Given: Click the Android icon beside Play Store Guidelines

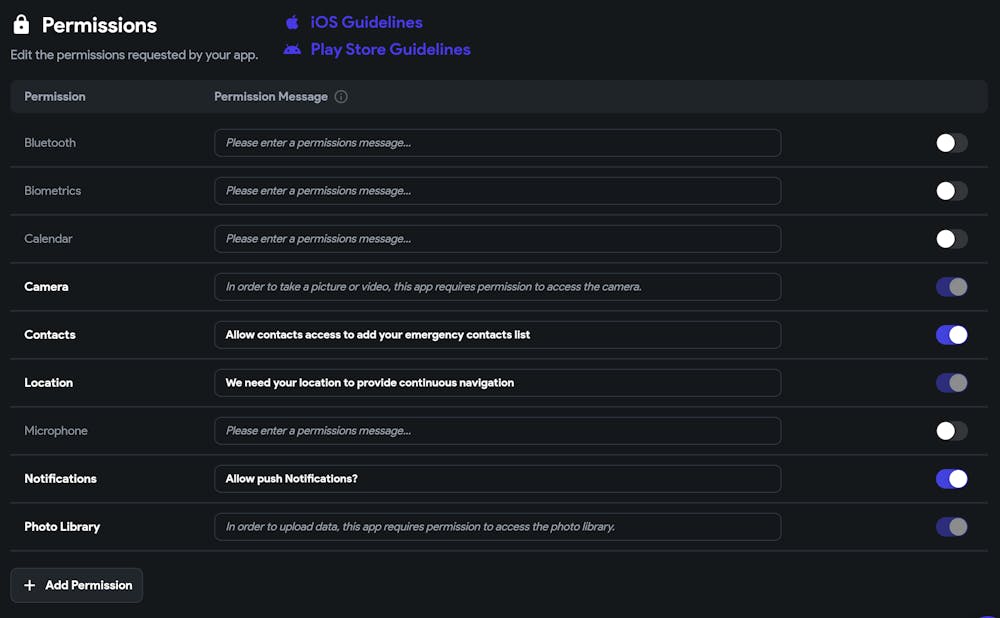Looking at the screenshot, I should [x=292, y=49].
